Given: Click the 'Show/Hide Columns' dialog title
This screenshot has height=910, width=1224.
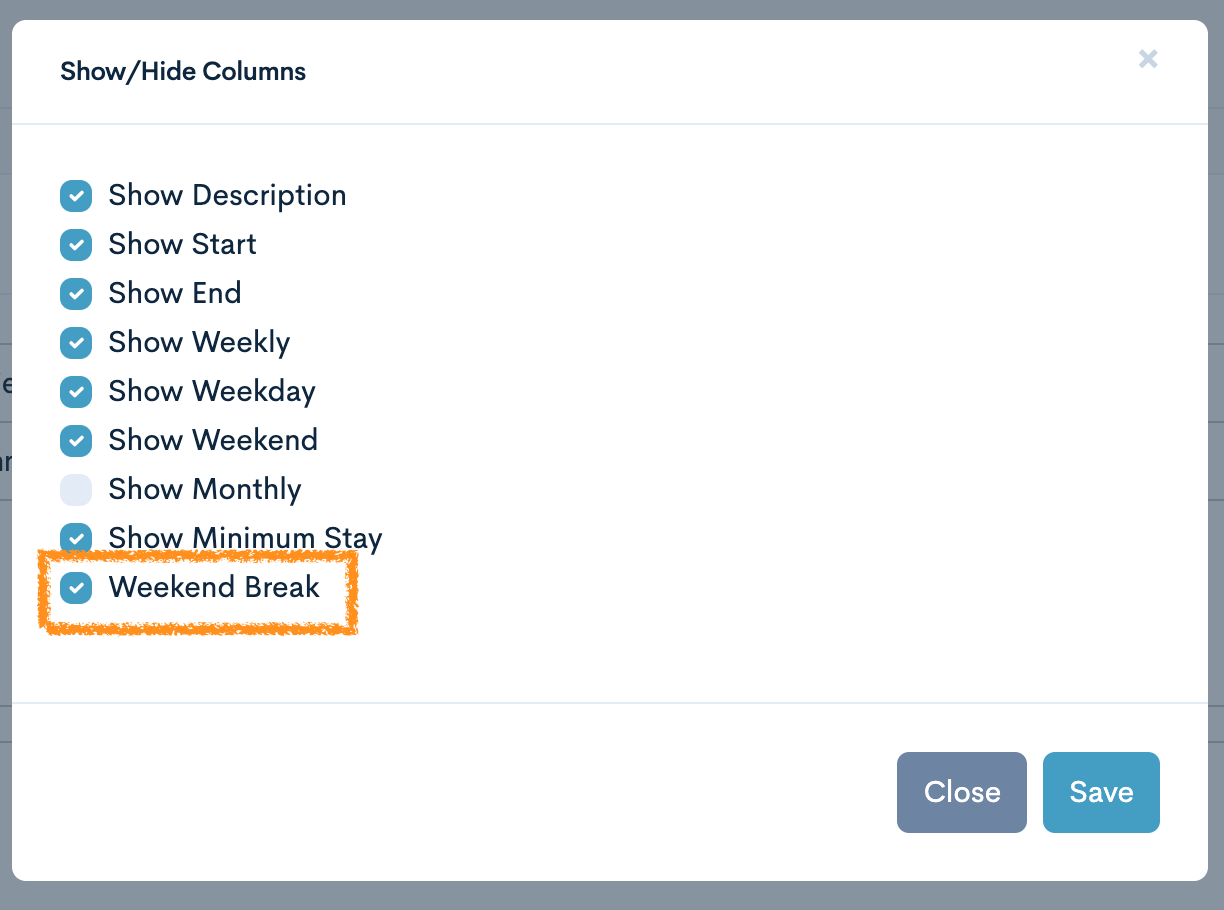Looking at the screenshot, I should (183, 72).
